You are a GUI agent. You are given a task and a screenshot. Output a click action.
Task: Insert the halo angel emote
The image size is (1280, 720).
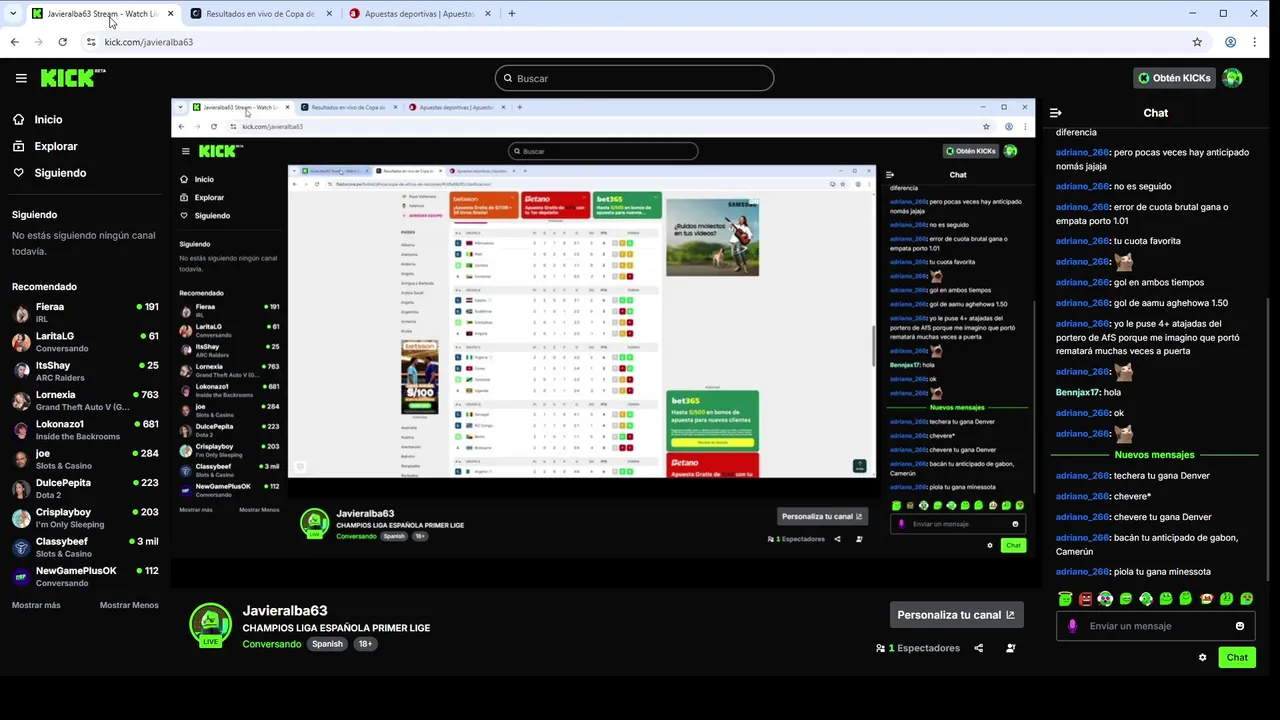(1065, 599)
